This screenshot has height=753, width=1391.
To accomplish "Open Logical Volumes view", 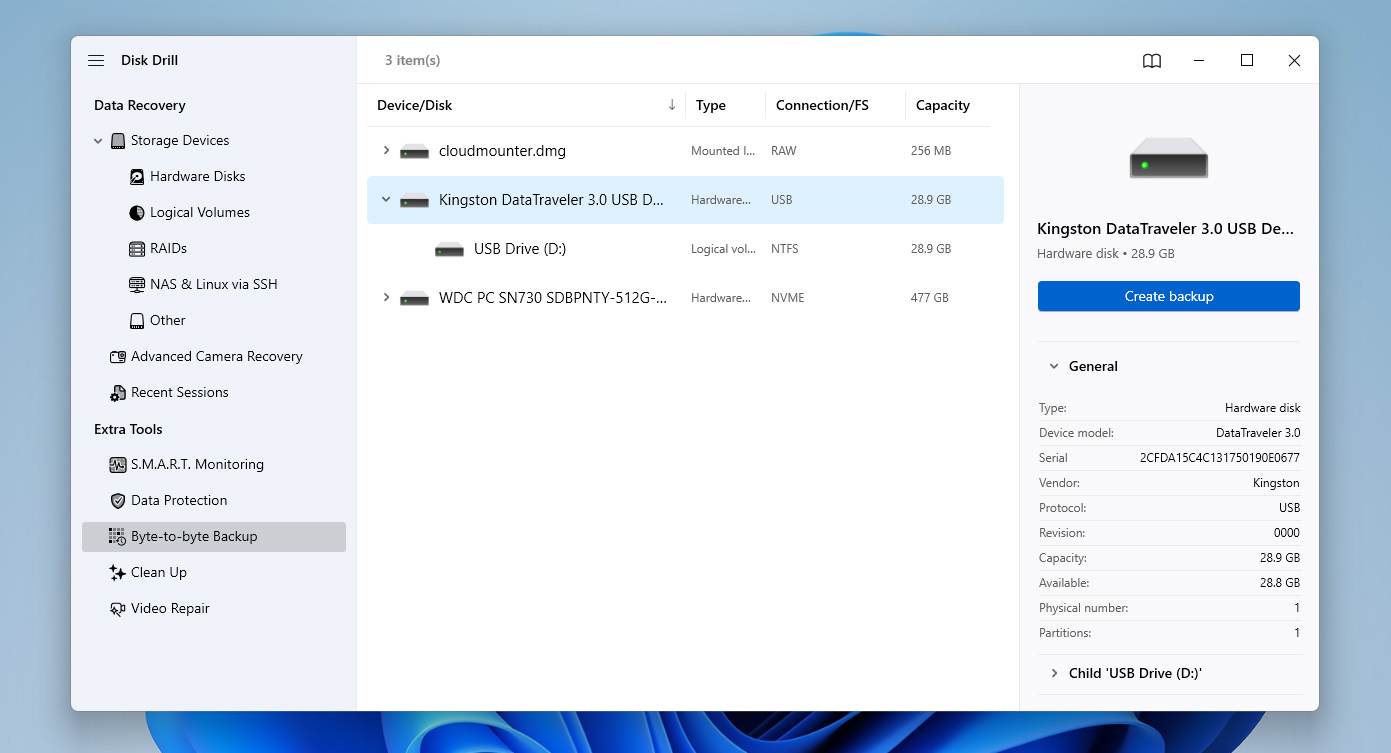I will tap(200, 213).
